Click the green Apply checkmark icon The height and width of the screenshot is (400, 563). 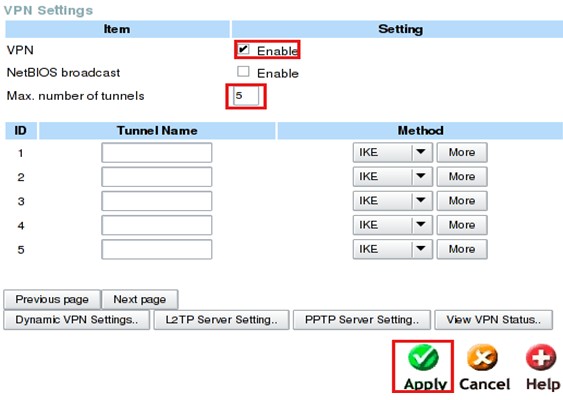[423, 358]
